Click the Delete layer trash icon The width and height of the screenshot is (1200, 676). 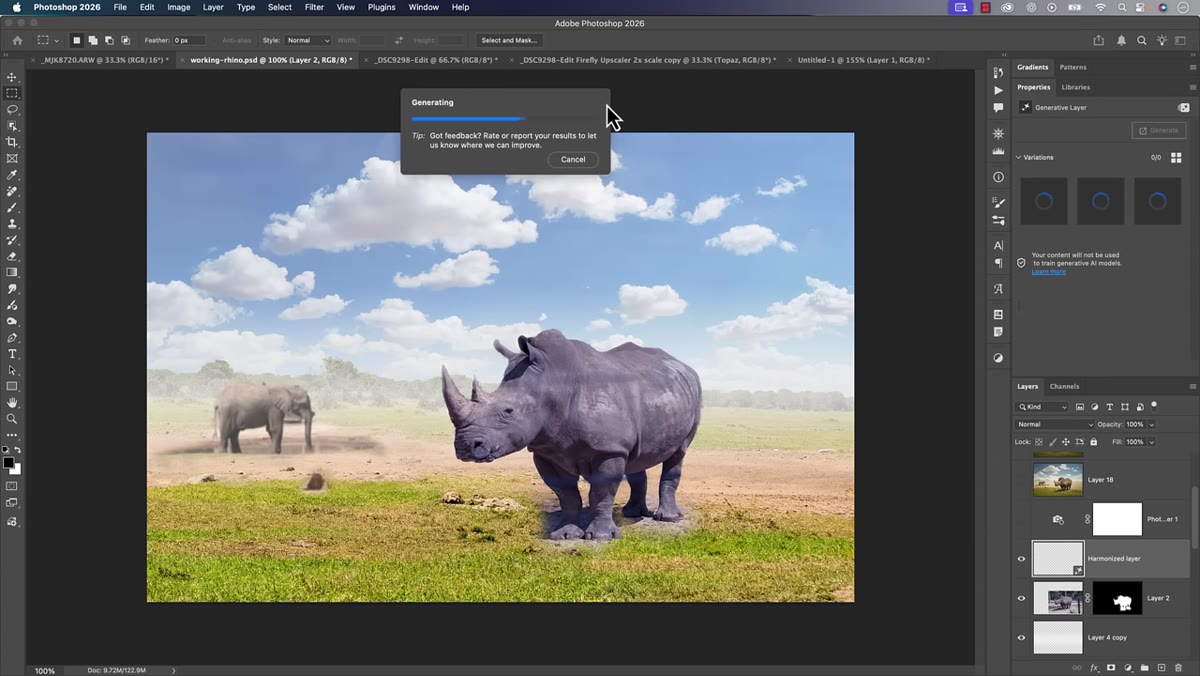click(x=1178, y=667)
